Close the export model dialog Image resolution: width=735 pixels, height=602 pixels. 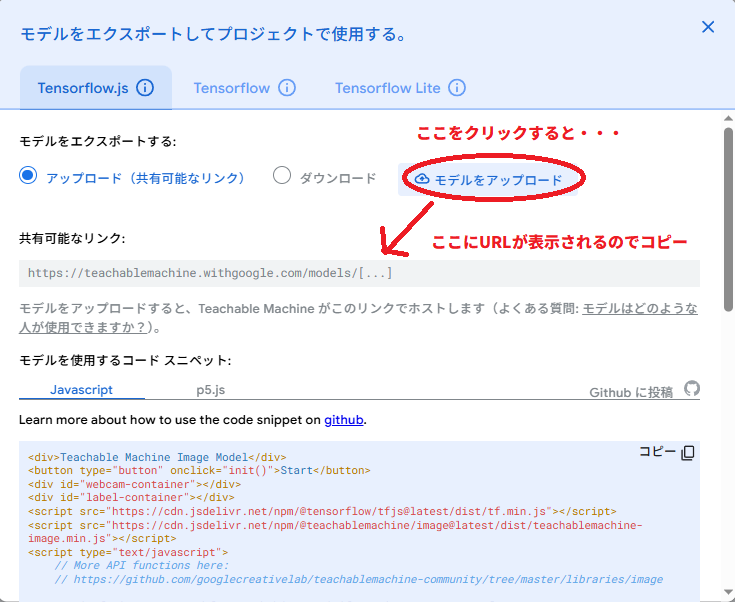pos(708,27)
